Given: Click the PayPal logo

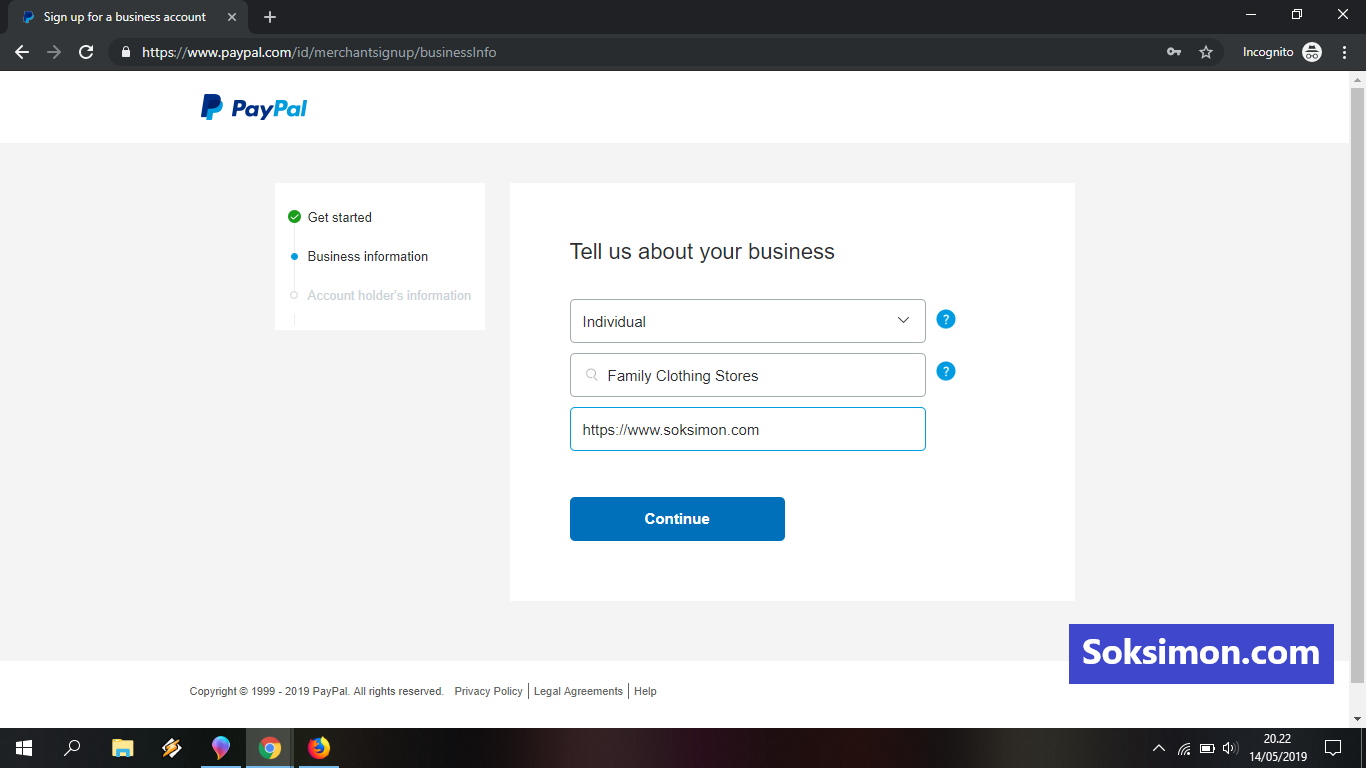Looking at the screenshot, I should pos(254,107).
